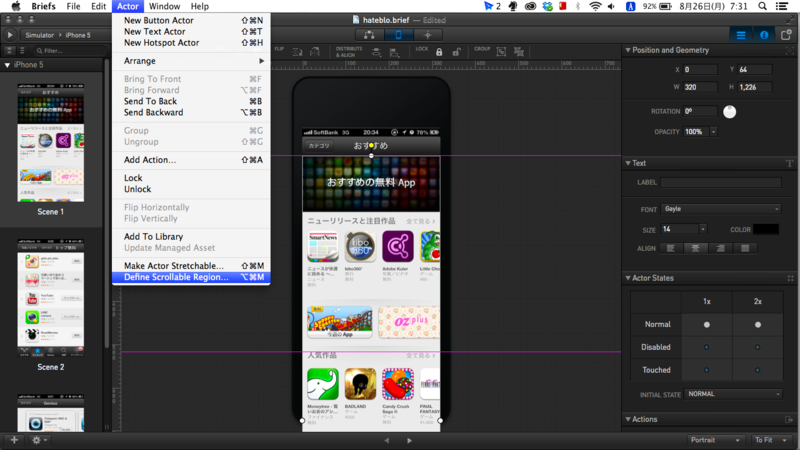
Task: Align text right in the Text panel
Action: (x=720, y=248)
